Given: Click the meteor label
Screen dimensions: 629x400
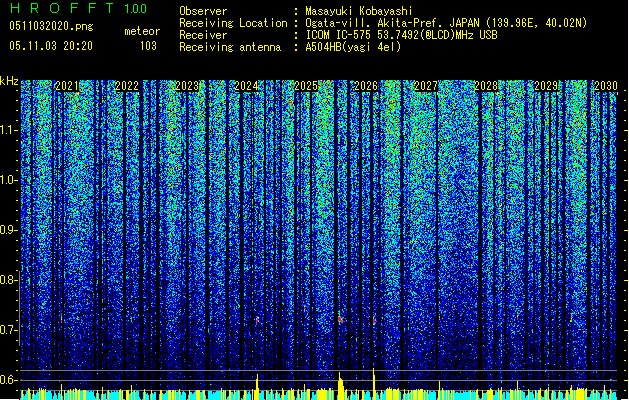Looking at the screenshot, I should point(142,31).
